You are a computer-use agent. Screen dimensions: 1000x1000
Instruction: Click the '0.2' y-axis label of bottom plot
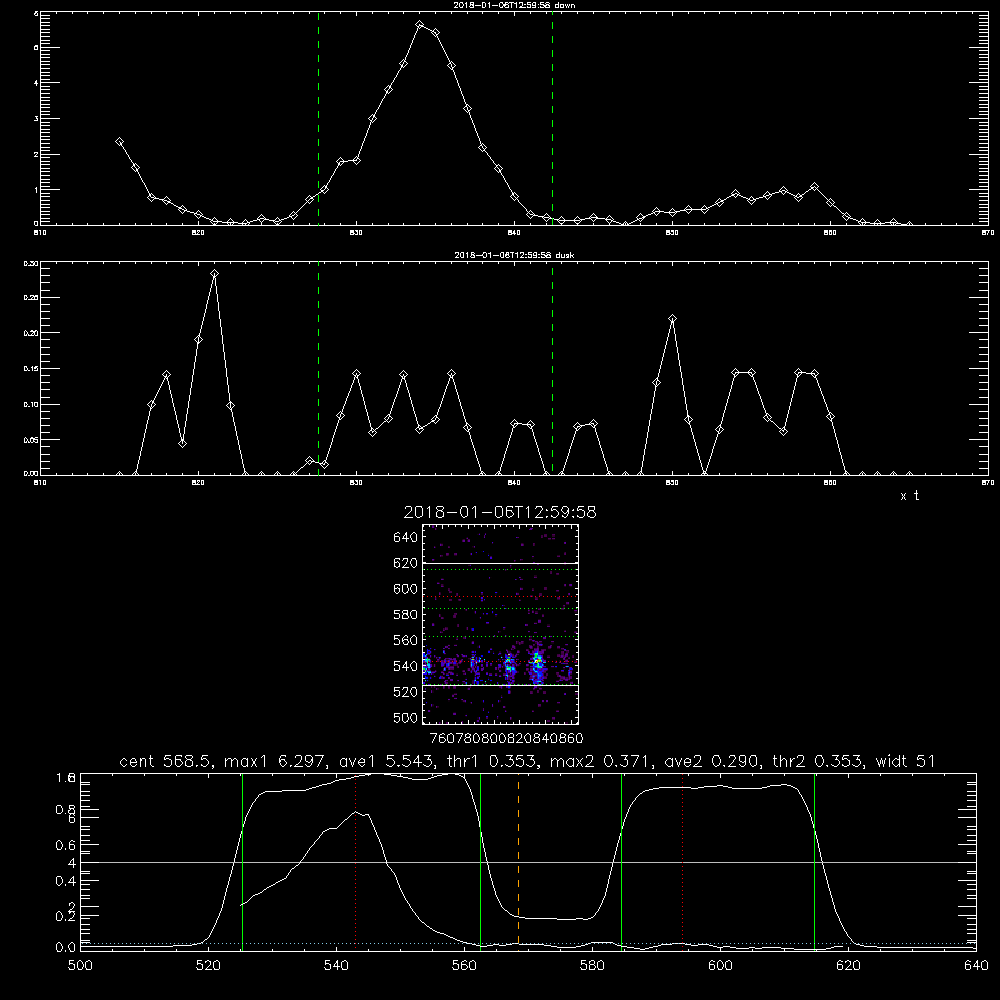(x=66, y=916)
